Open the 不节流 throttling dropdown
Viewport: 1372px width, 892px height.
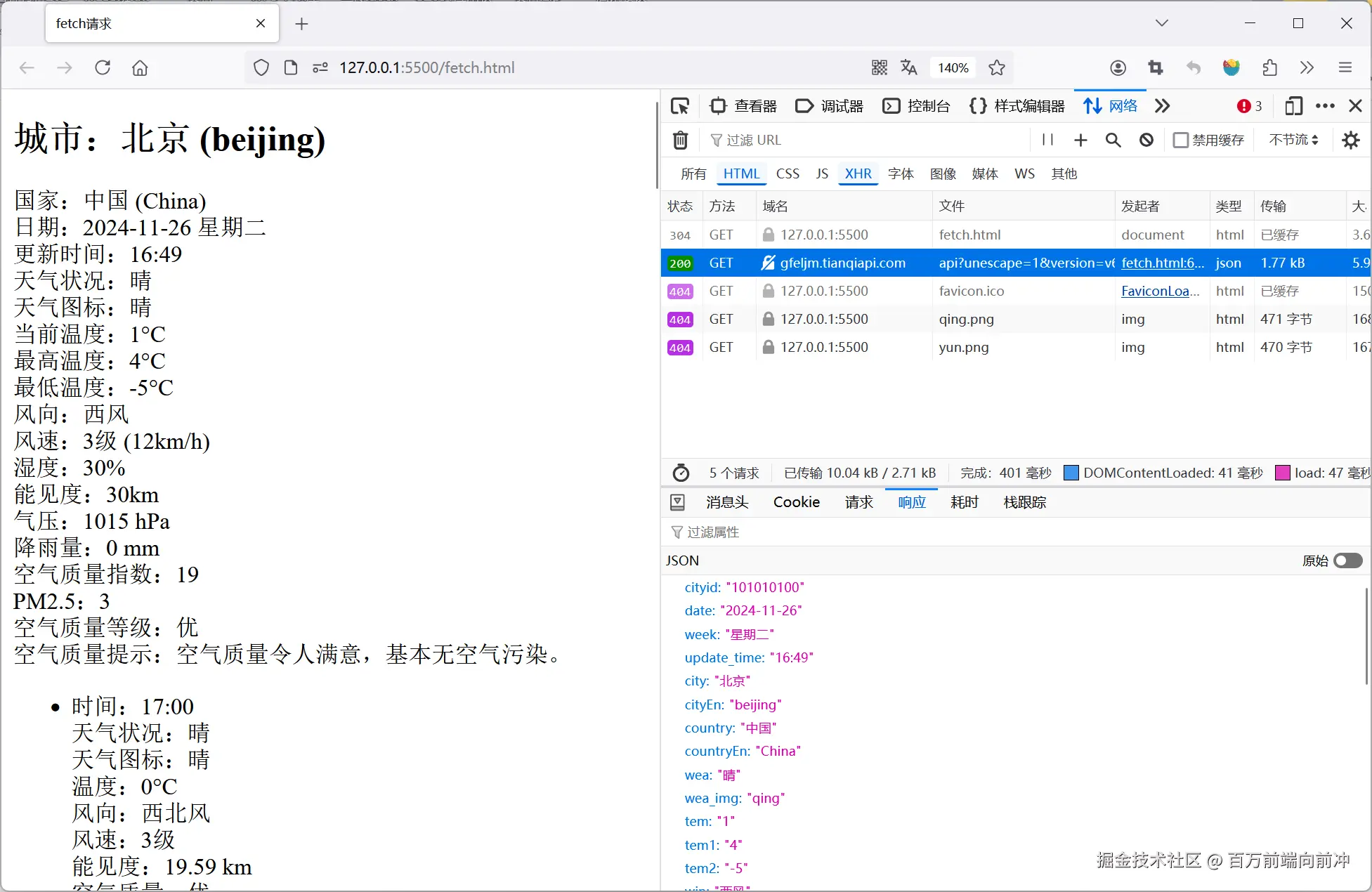point(1292,140)
